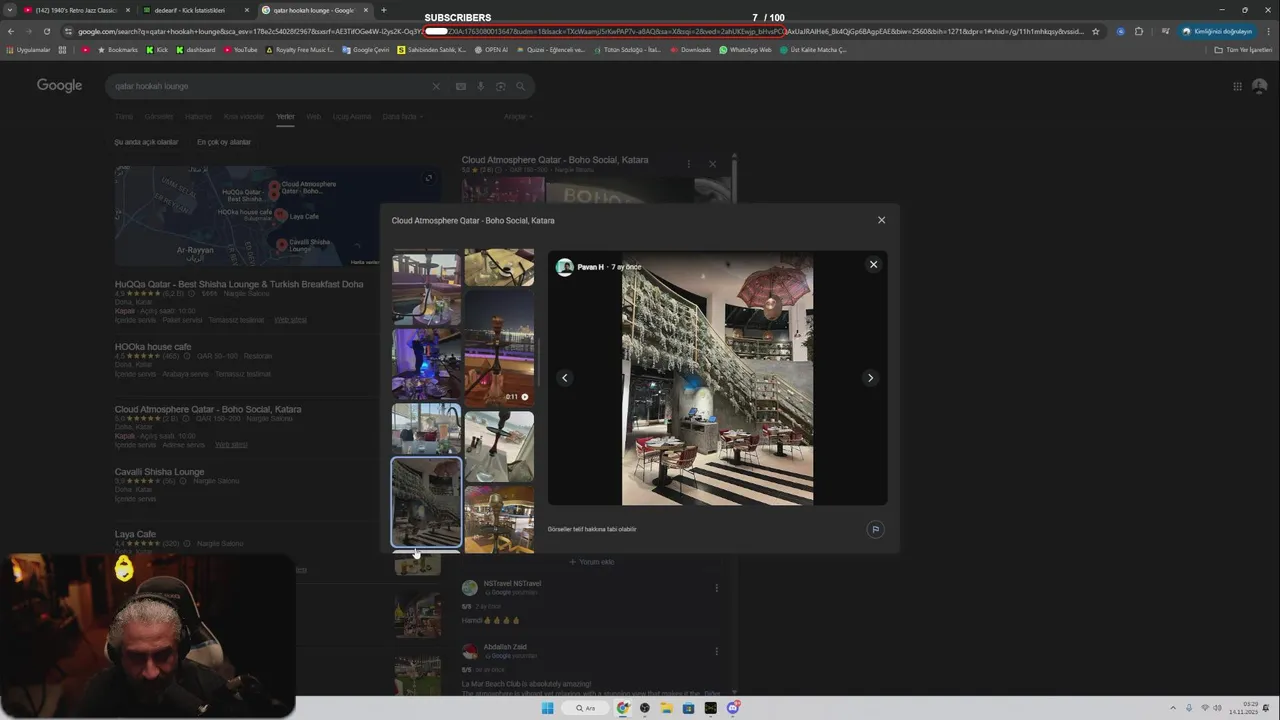Open the white hookah beach thumbnail

pos(499,446)
